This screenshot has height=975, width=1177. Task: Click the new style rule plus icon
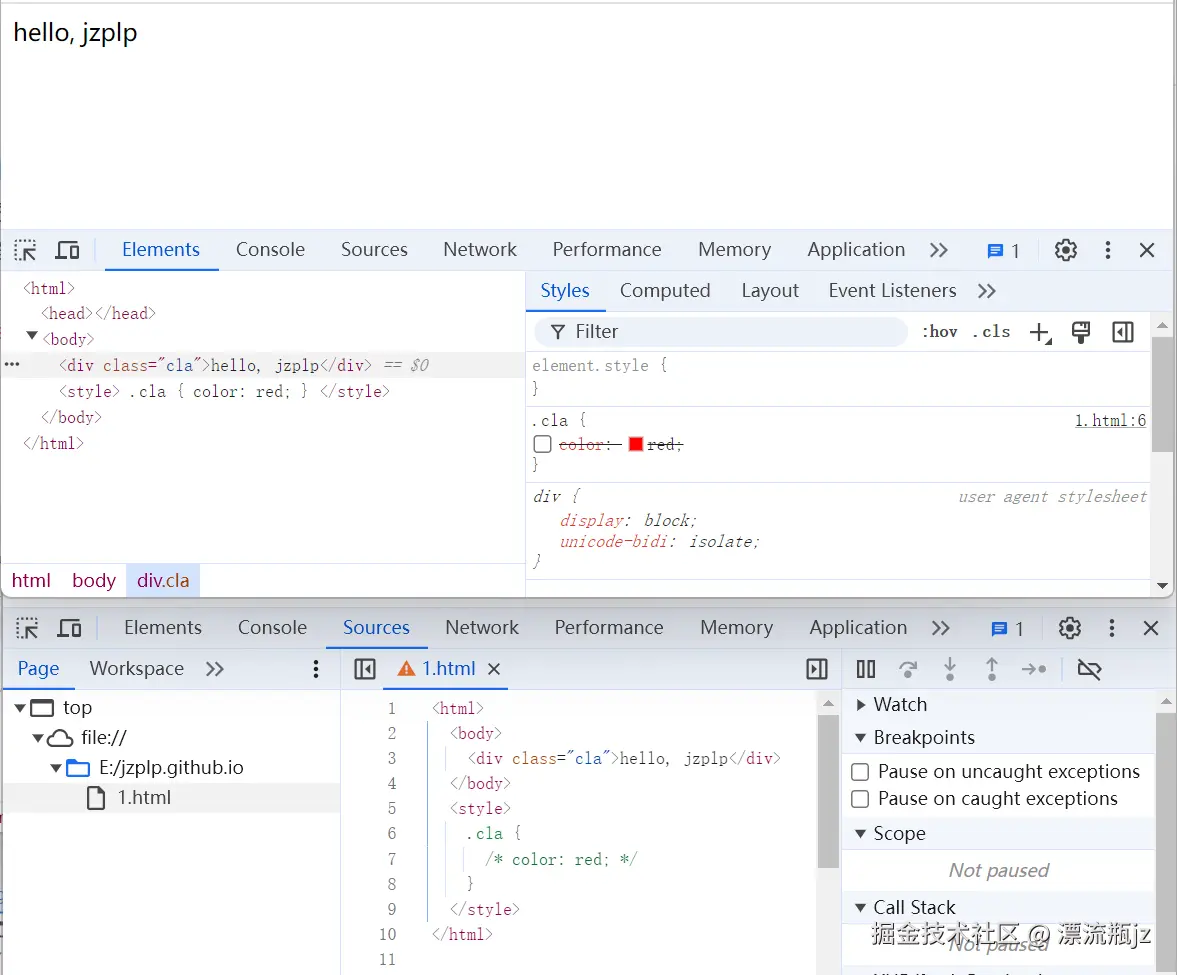pyautogui.click(x=1040, y=331)
